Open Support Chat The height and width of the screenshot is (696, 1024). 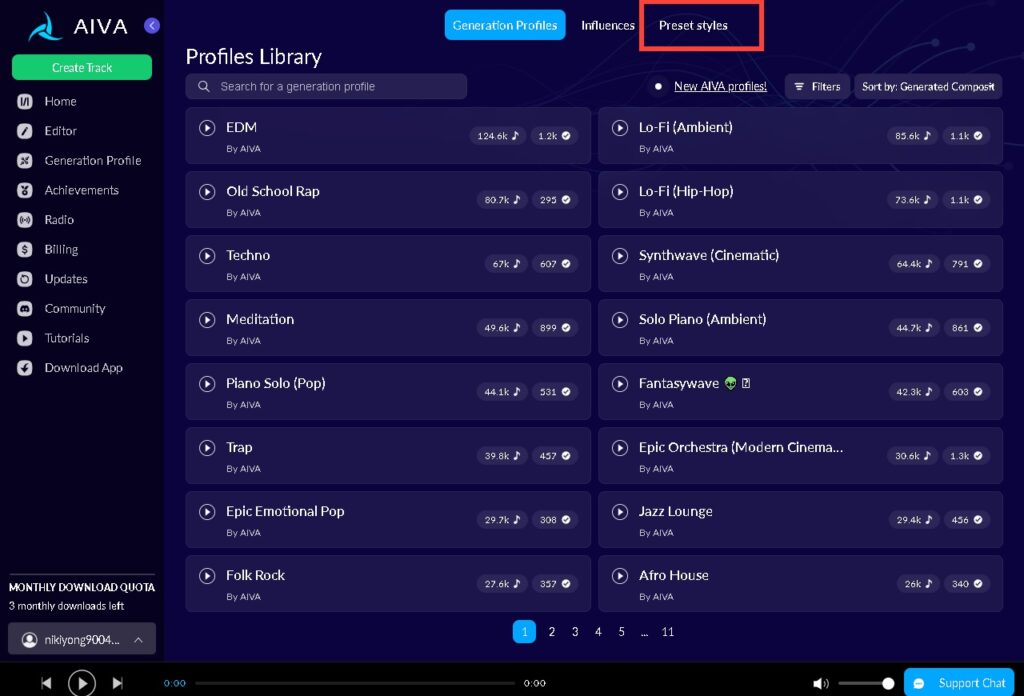pos(959,683)
